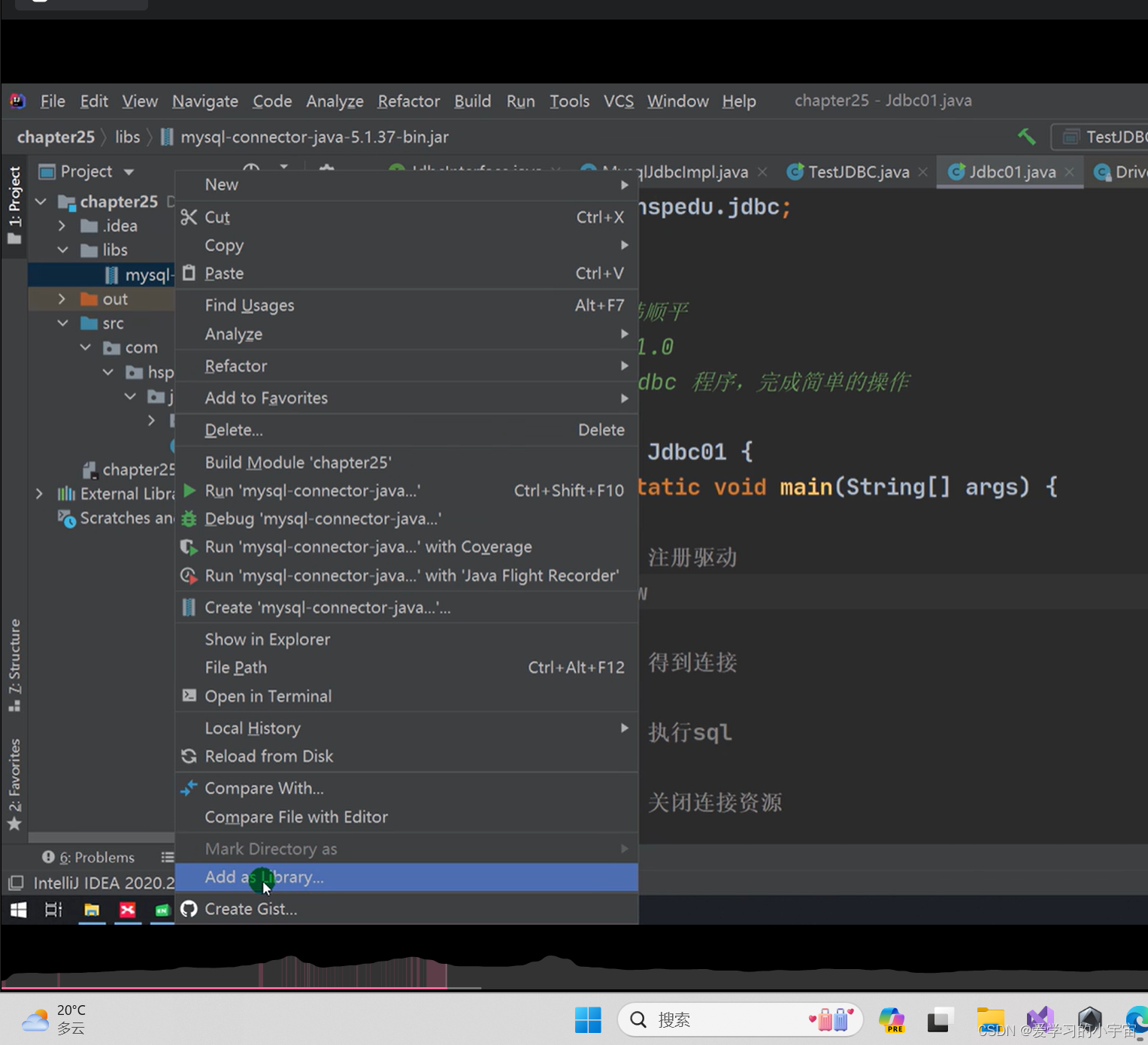Click the Create configuration jar icon
1148x1045 pixels.
click(189, 607)
